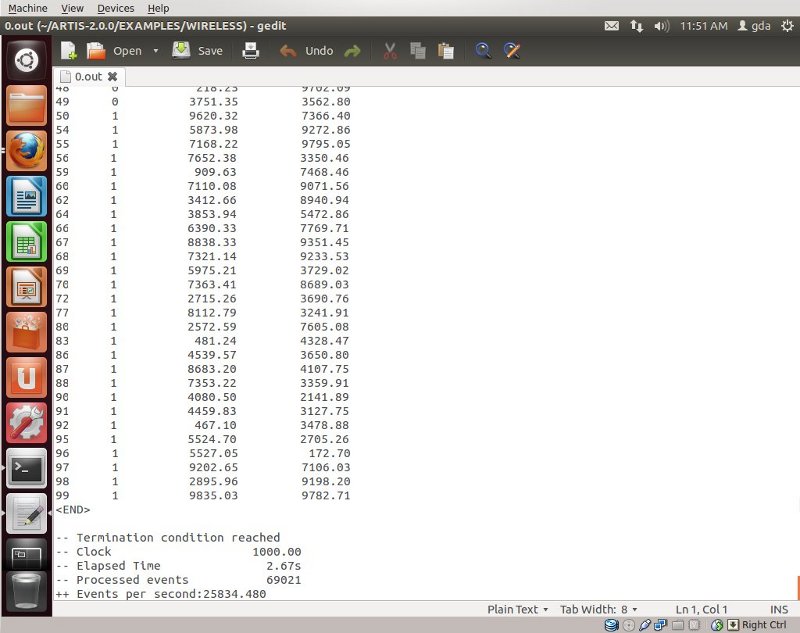Open the sound volume indicator
Screen dimensions: 800x633
660,26
